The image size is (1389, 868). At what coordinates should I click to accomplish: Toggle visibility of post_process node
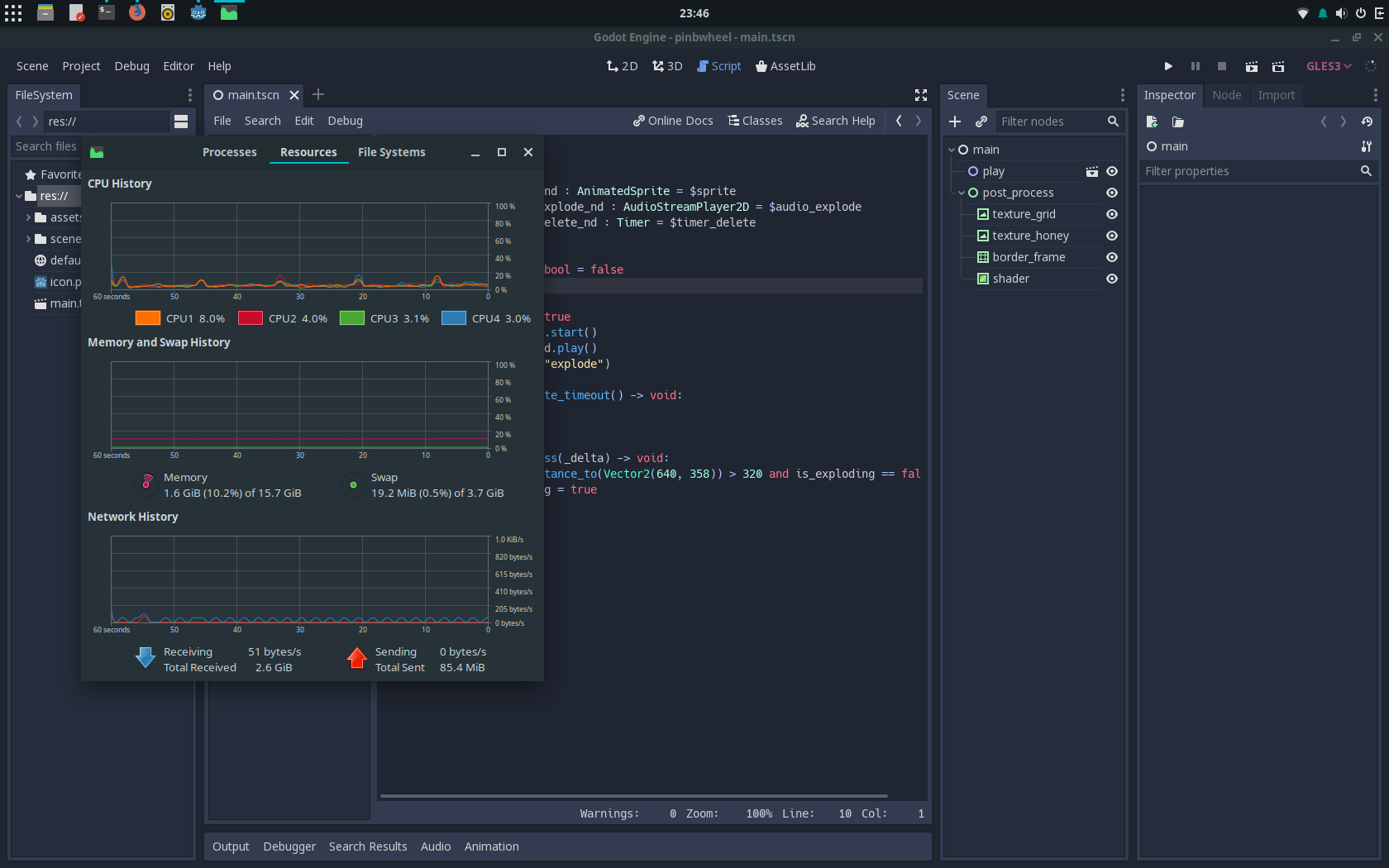point(1112,193)
